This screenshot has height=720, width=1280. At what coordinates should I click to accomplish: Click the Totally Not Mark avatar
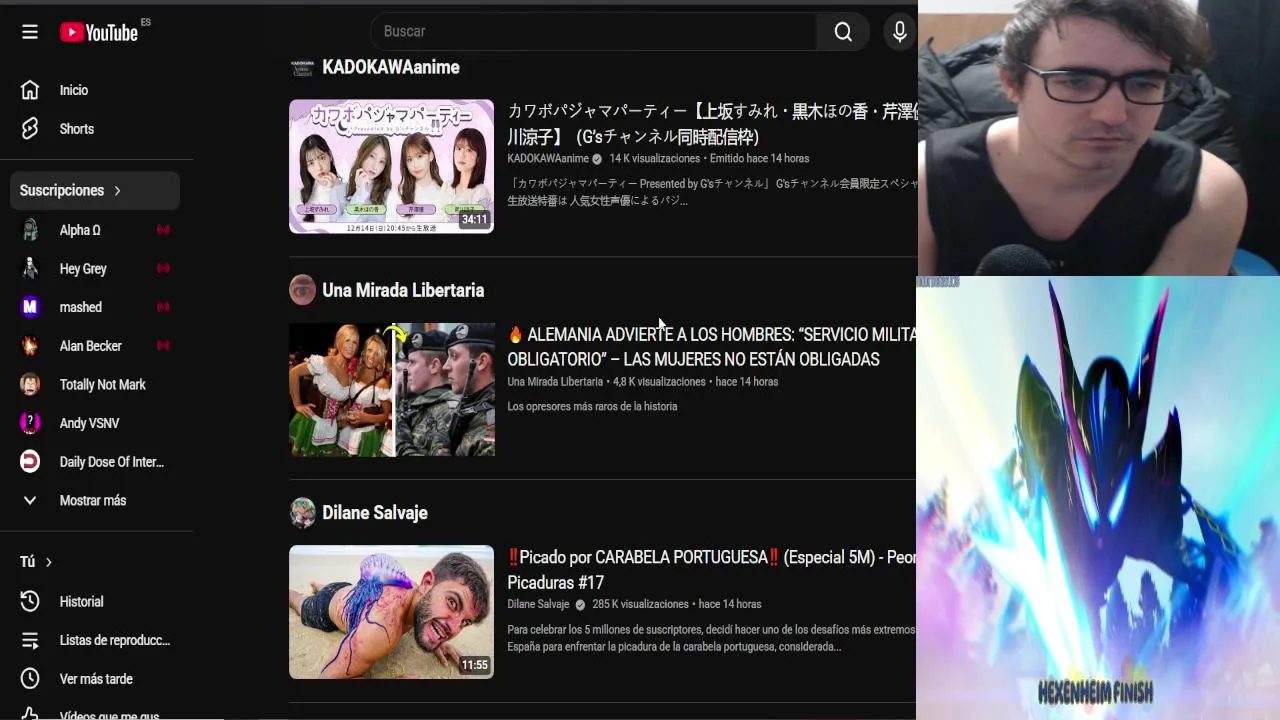30,384
